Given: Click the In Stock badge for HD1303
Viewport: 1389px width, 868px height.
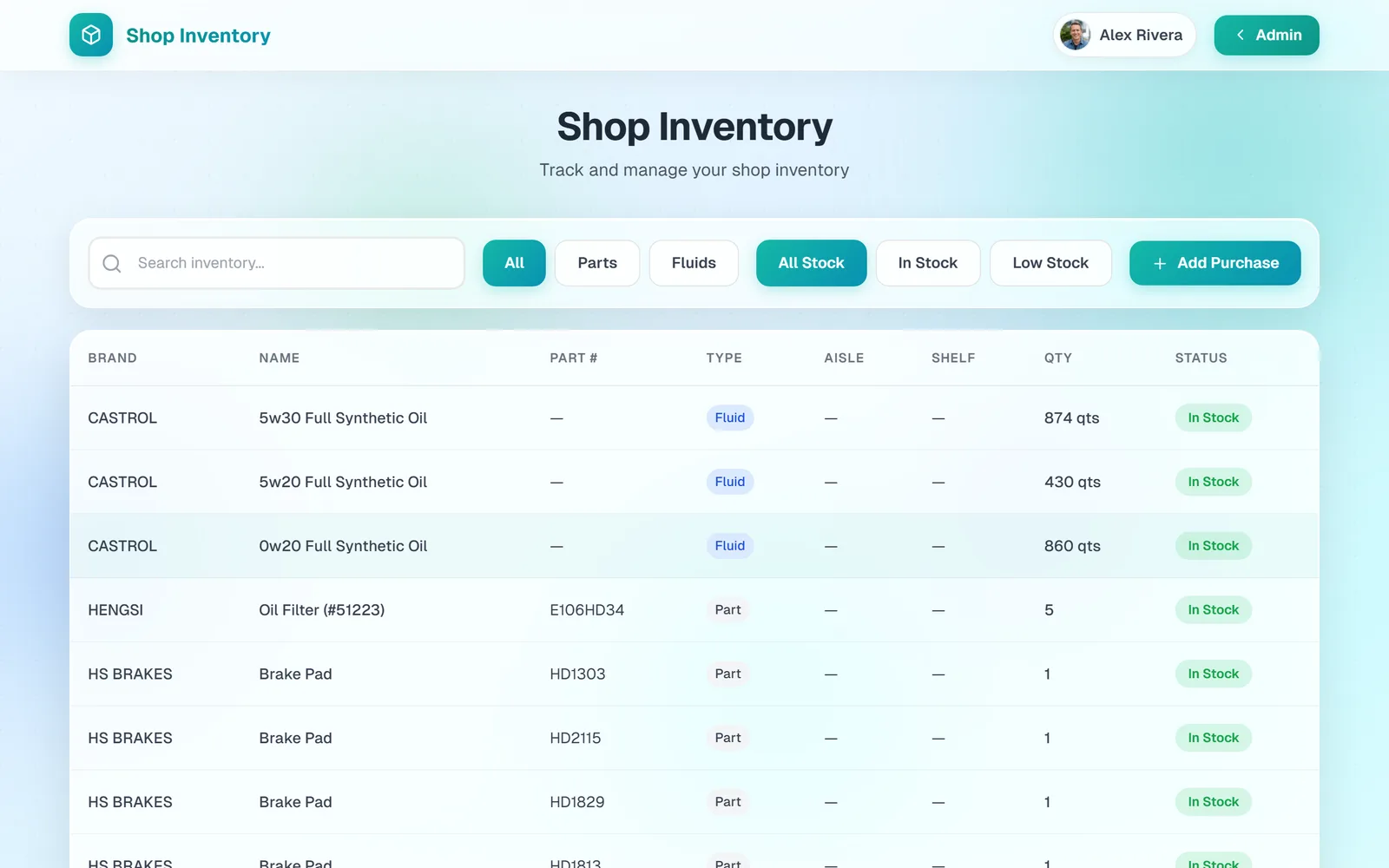Looking at the screenshot, I should 1213,674.
